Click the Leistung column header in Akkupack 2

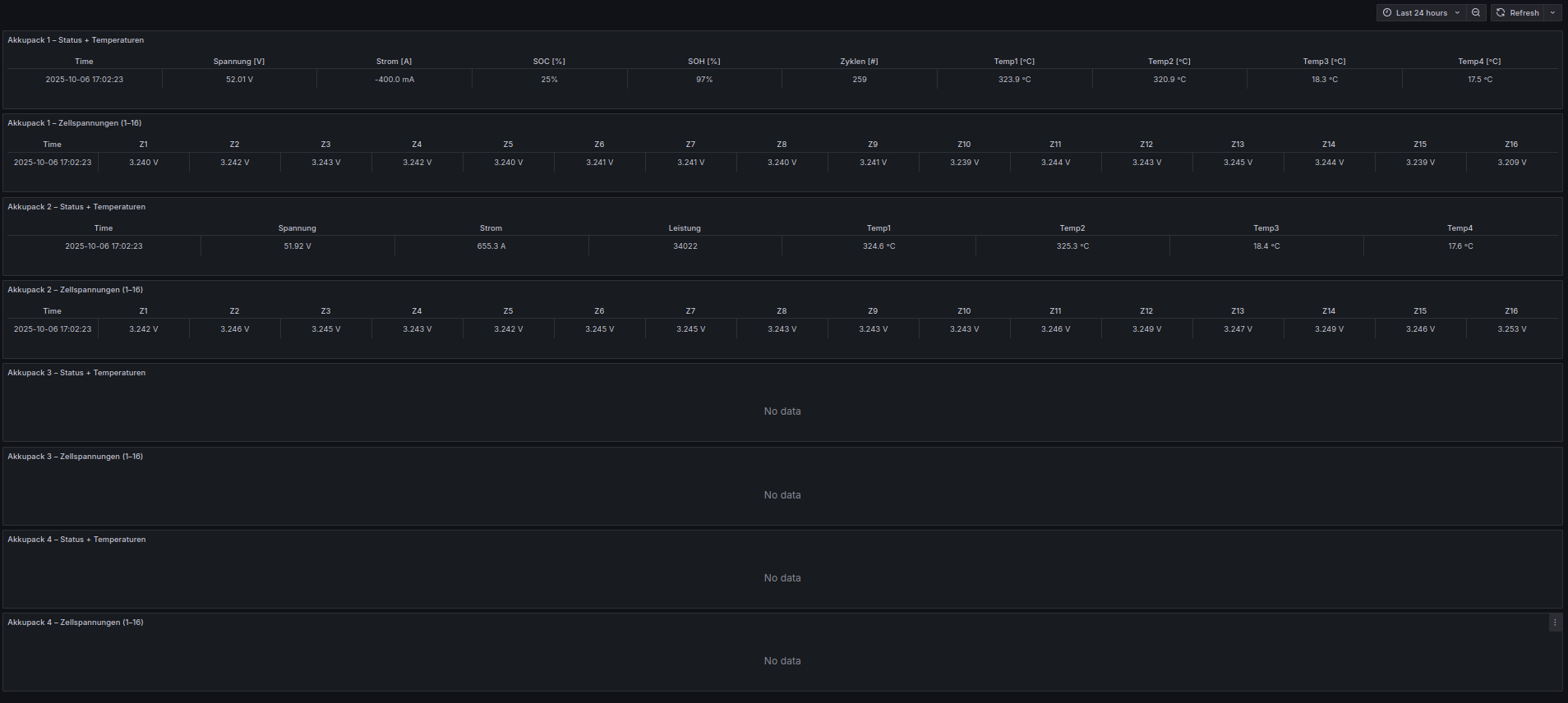[685, 228]
